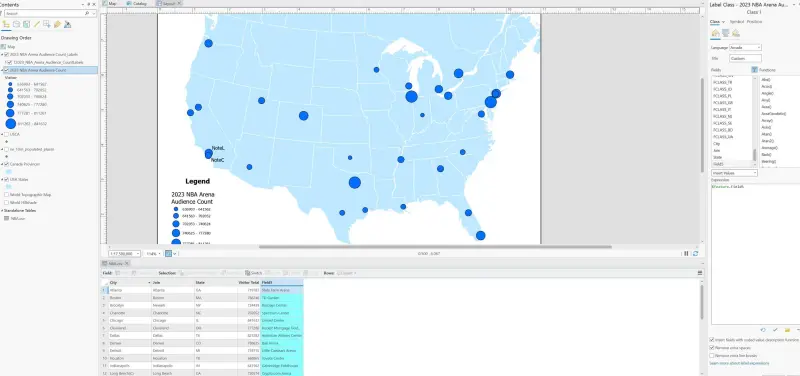
Task: Select List By Data Source icon
Action: (x=16, y=24)
